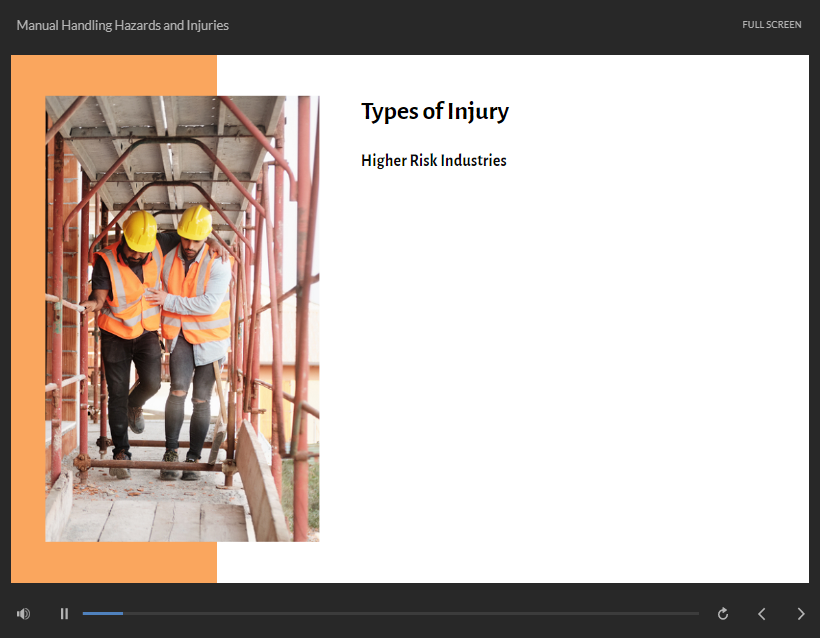Enter FULL SCREEN mode
The image size is (820, 638).
click(x=771, y=25)
